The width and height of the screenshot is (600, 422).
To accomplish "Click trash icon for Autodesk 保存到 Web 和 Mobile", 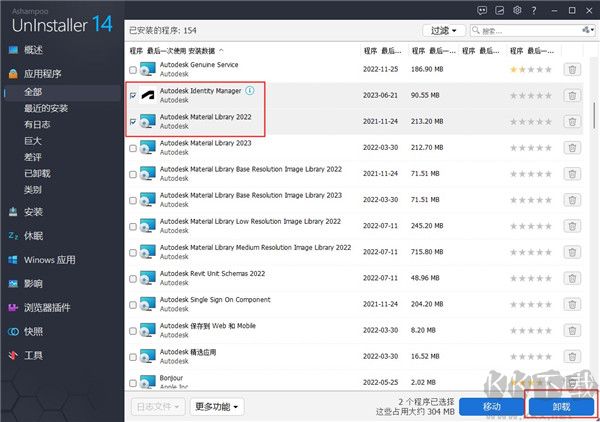I will click(x=572, y=331).
